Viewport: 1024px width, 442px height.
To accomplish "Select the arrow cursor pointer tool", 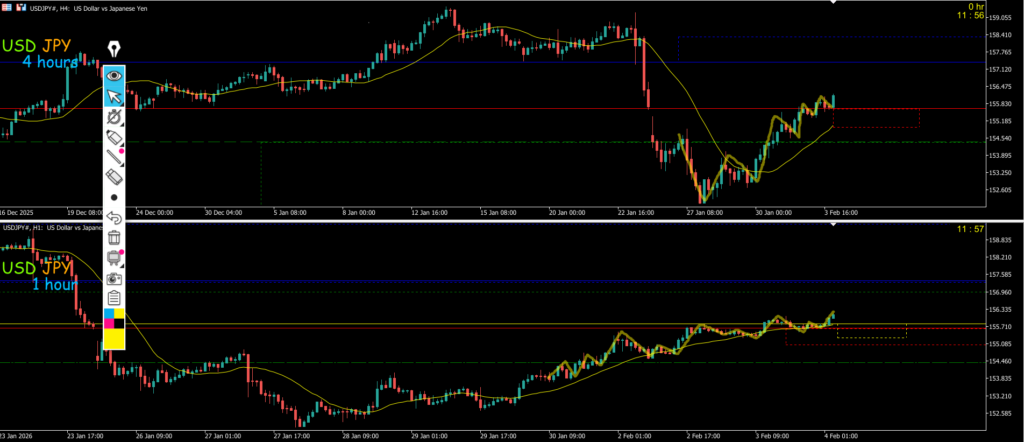I will click(114, 96).
